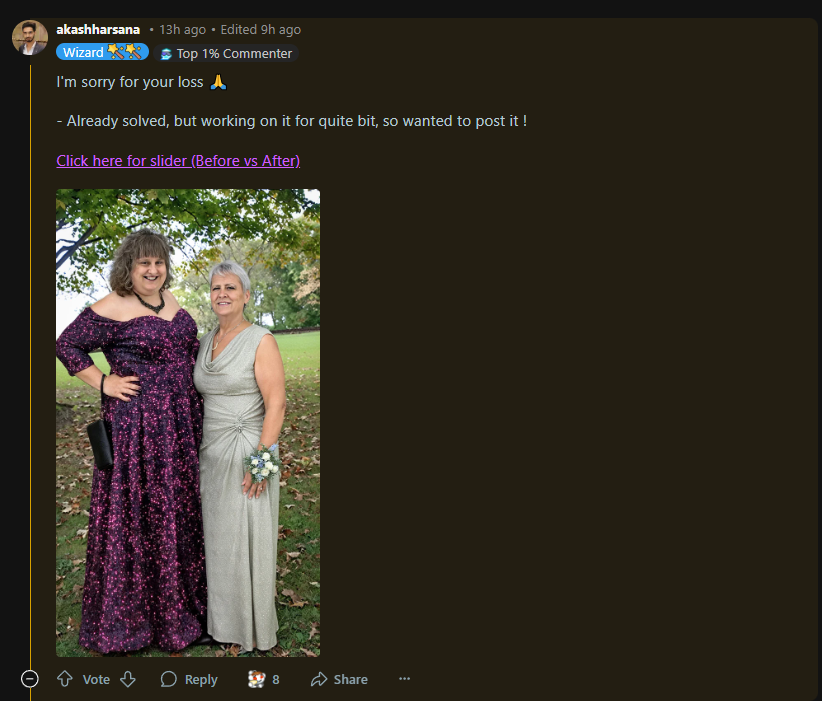Open the three-dot more options menu

(404, 679)
